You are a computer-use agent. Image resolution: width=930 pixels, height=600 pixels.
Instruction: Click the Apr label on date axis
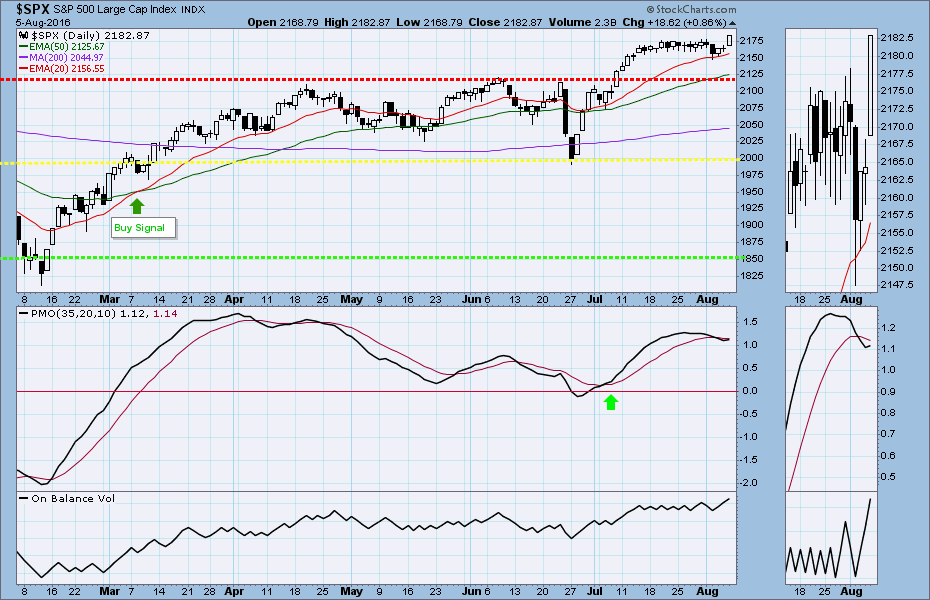click(x=233, y=298)
